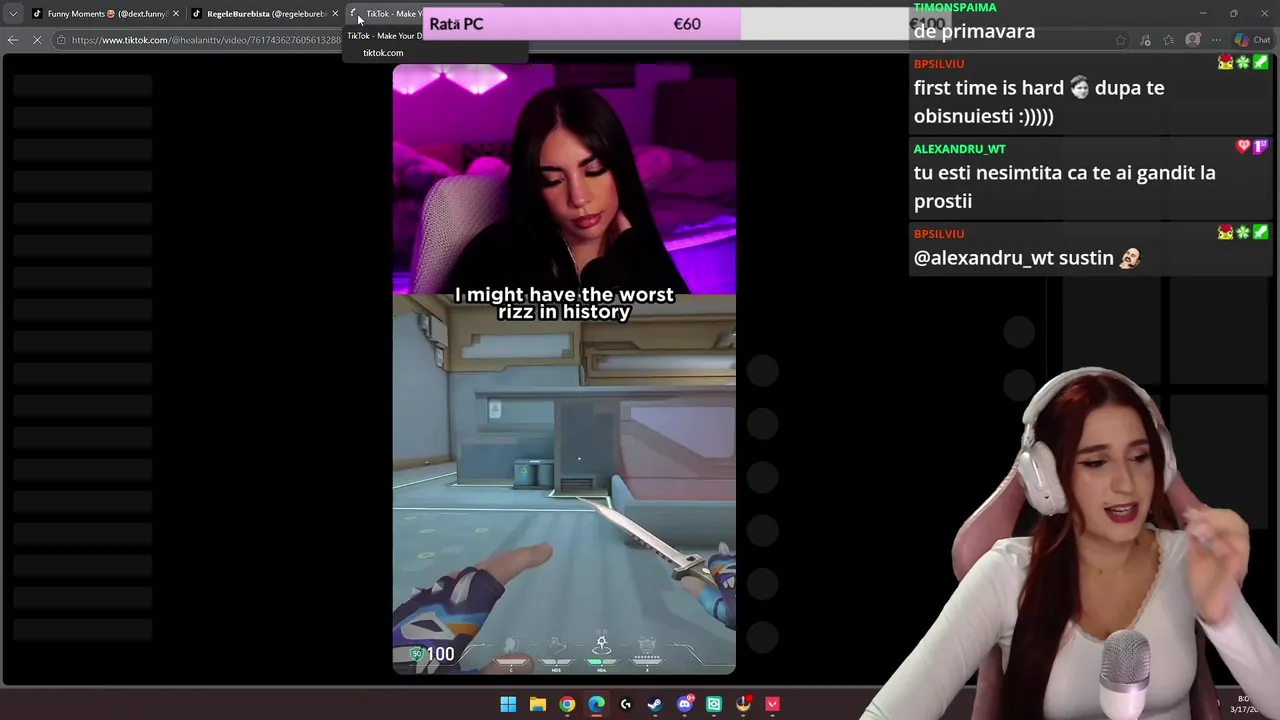Screen dimensions: 1280x720
Task: Open the Windows Start menu
Action: pos(508,704)
